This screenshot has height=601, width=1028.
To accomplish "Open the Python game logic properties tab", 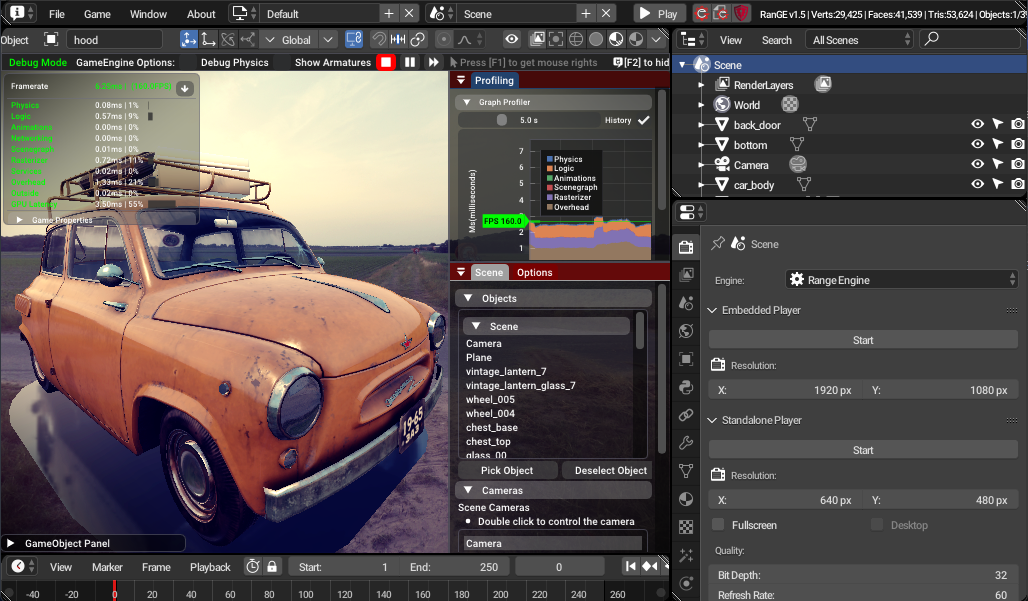I will [x=686, y=387].
